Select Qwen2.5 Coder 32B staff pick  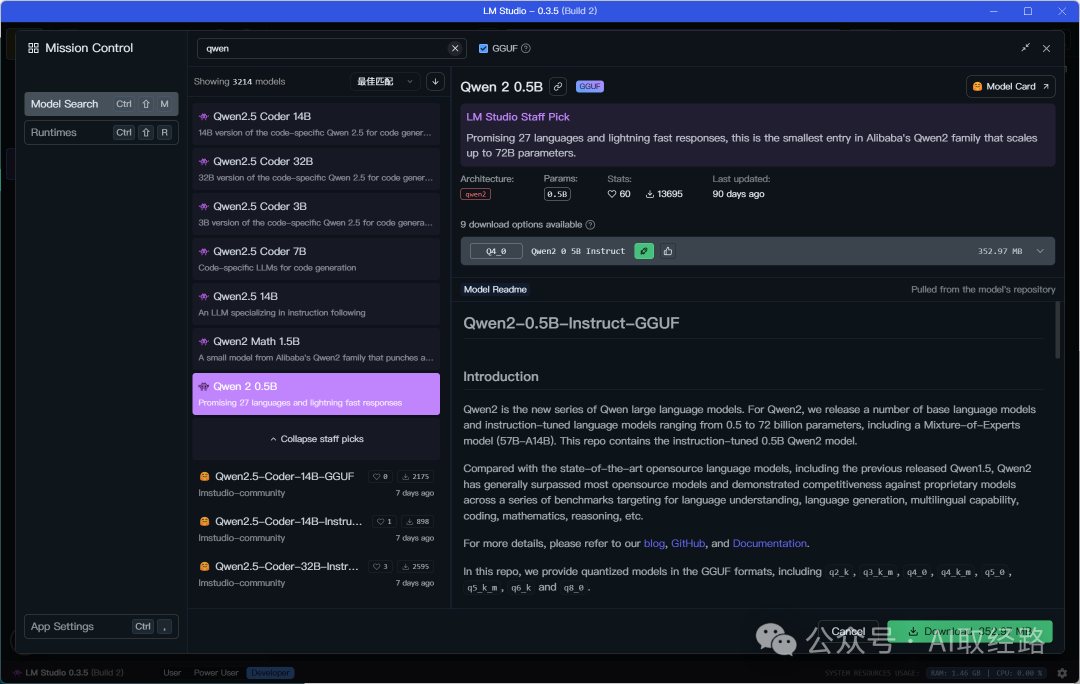315,169
